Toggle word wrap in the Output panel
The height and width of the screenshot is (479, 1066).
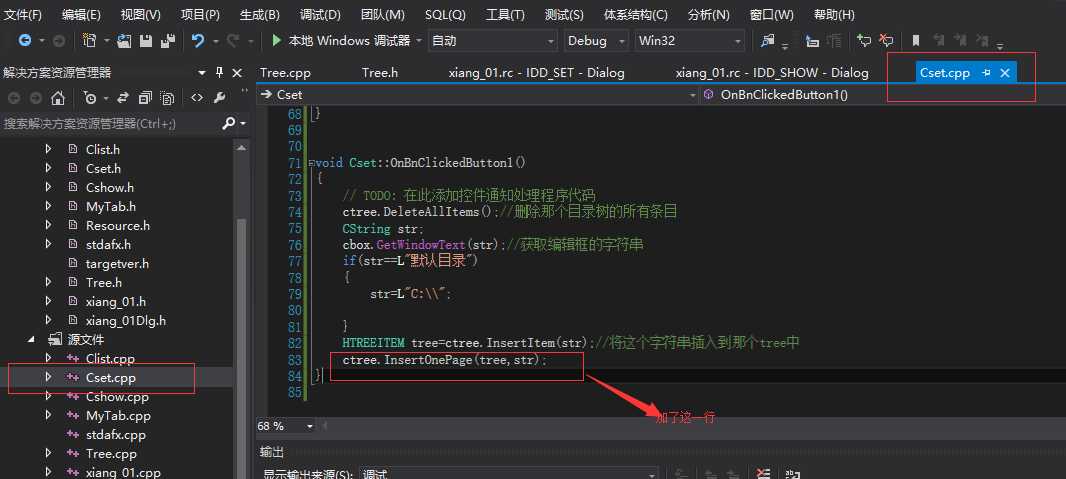[791, 474]
